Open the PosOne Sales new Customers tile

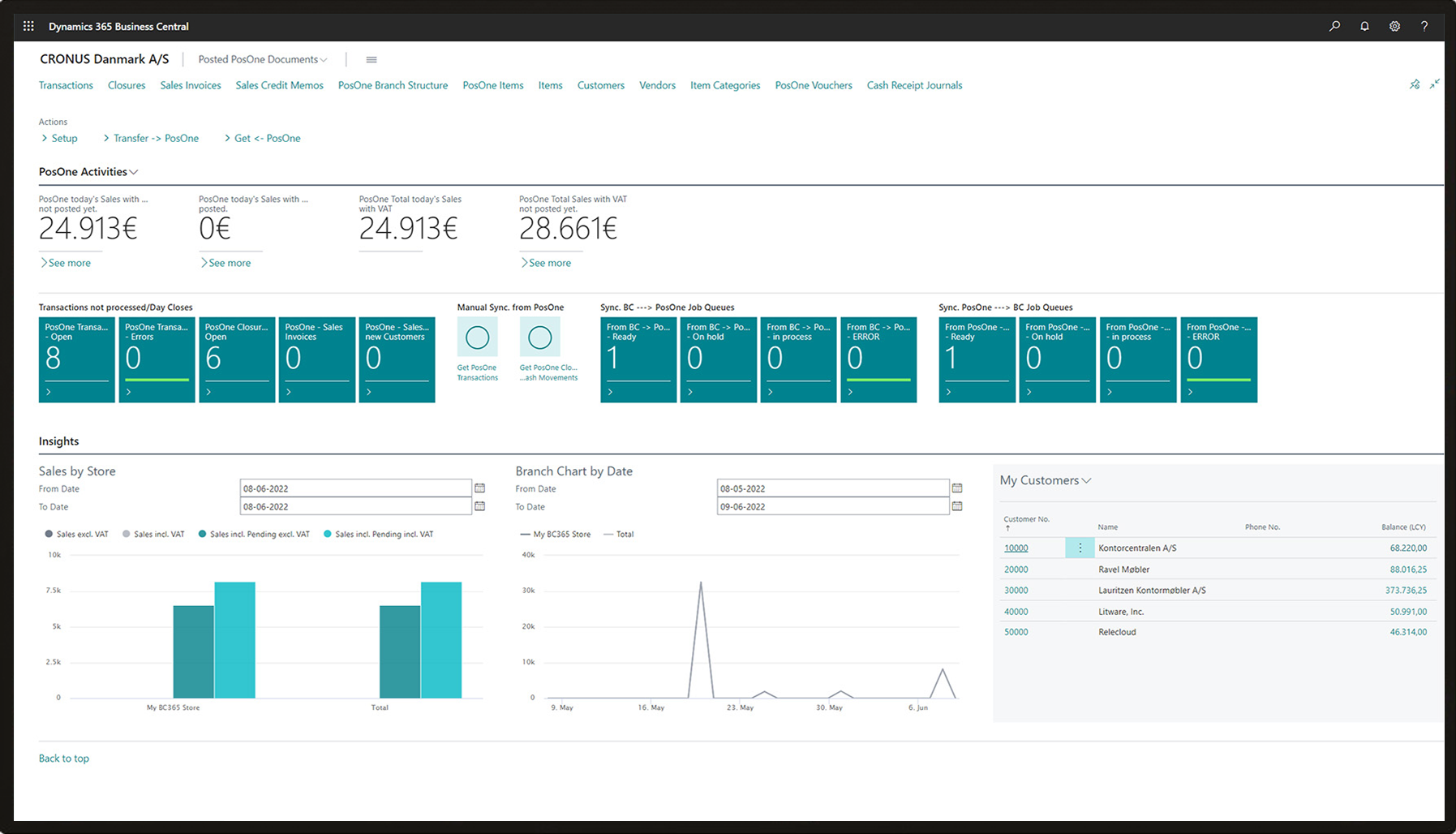397,359
